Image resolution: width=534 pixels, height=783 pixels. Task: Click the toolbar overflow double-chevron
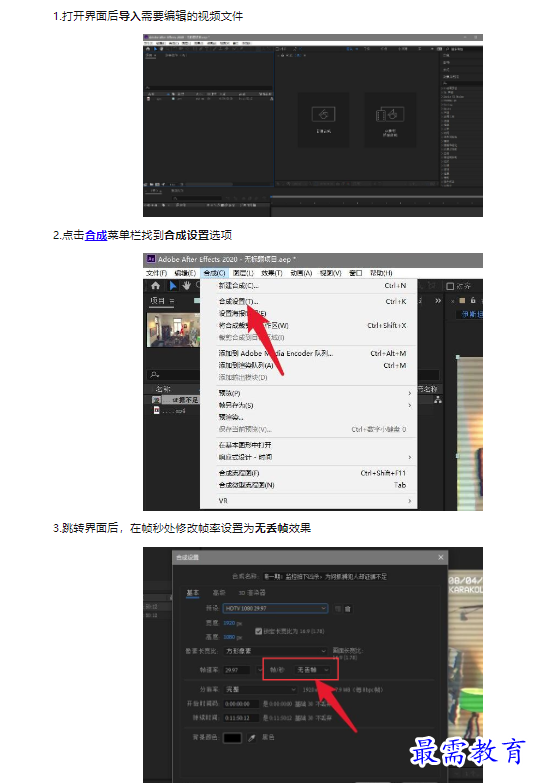[438, 301]
